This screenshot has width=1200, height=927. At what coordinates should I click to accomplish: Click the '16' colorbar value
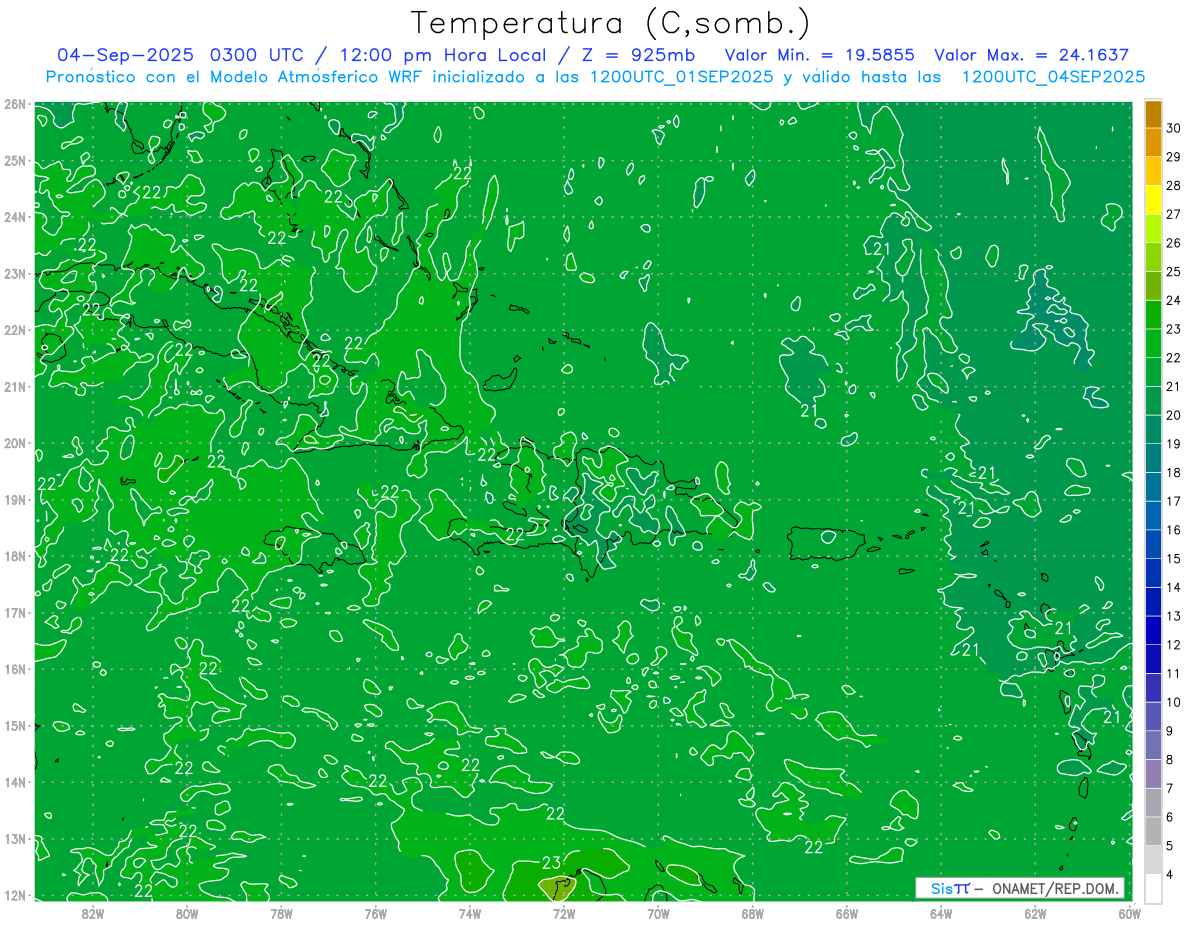[x=1174, y=530]
